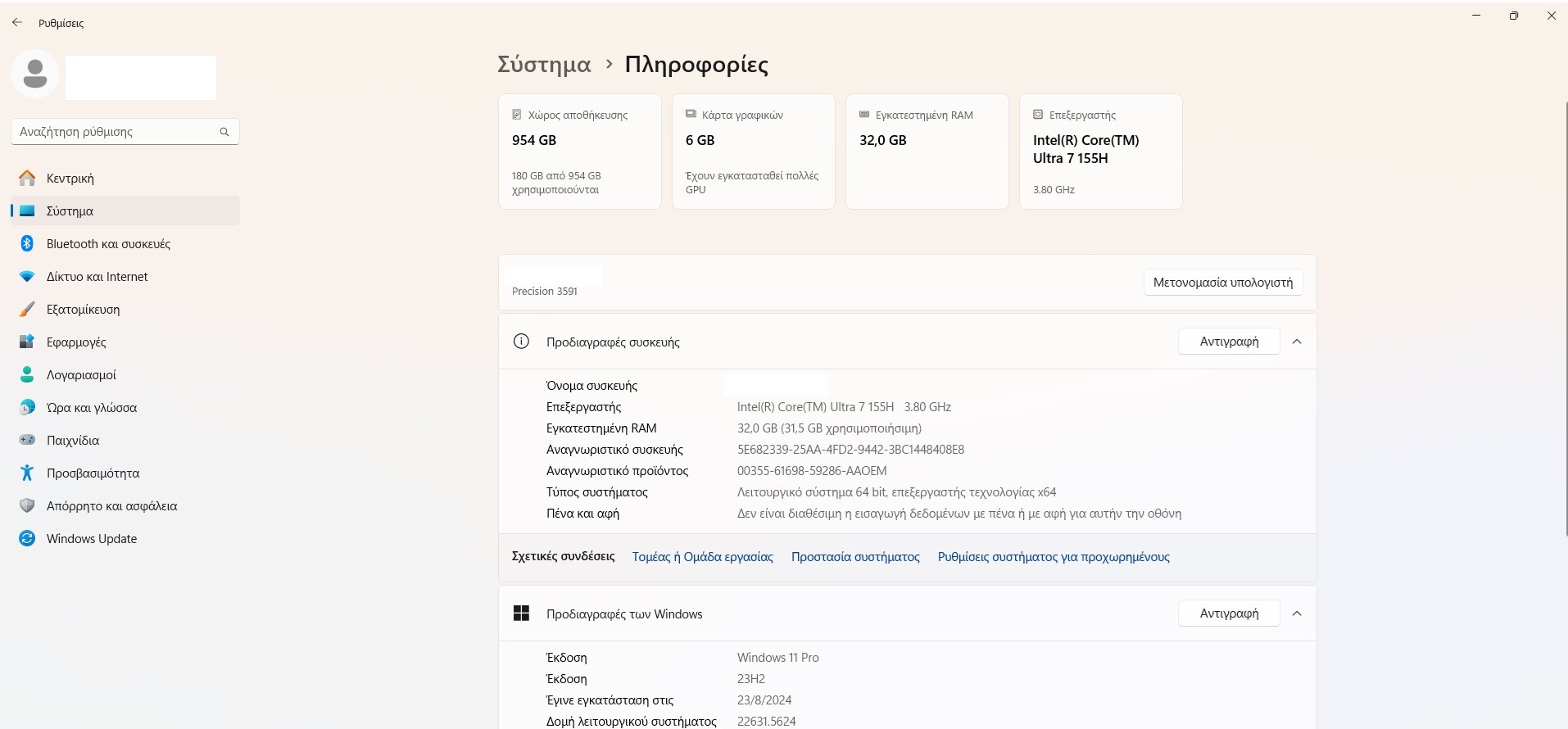Collapse the Προδιαγραφές συσκευής section

click(x=1297, y=342)
